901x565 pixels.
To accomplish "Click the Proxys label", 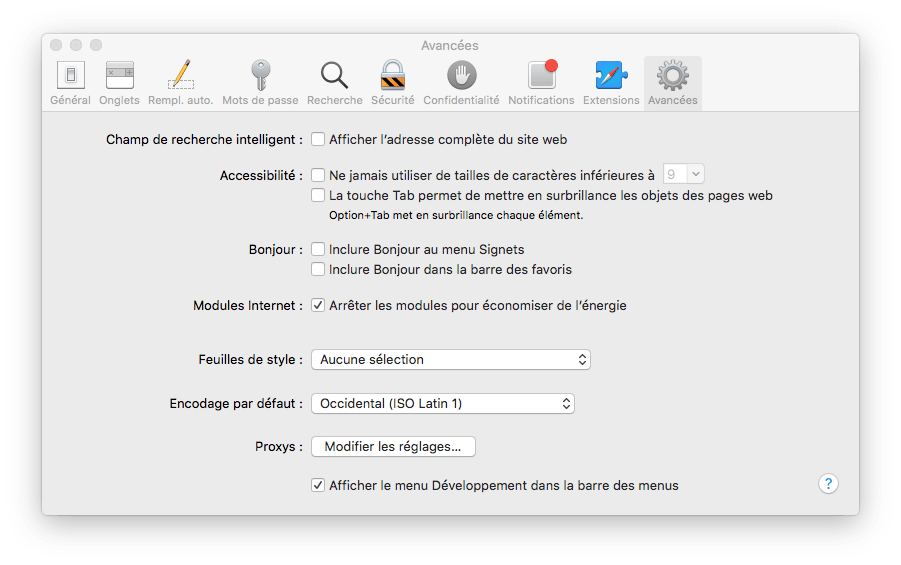I will [x=279, y=447].
